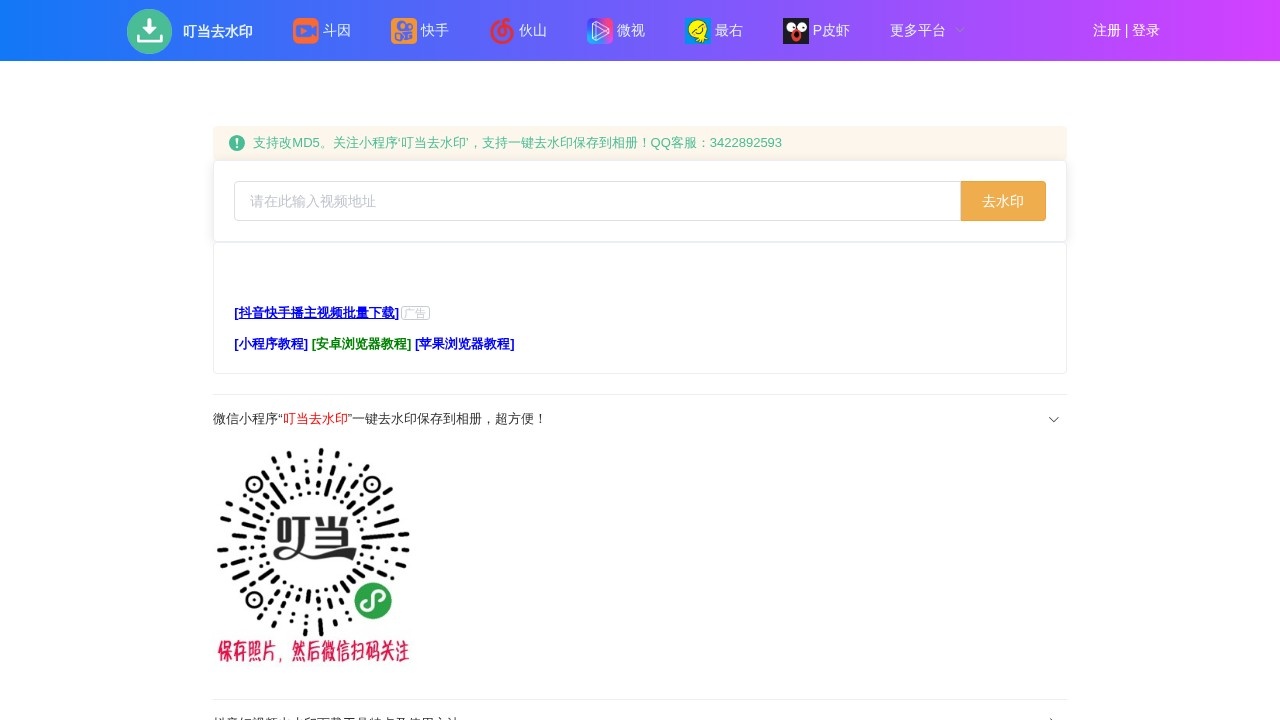Click the 叮当 mini-program QR code image
1280x720 pixels.
pos(313,555)
